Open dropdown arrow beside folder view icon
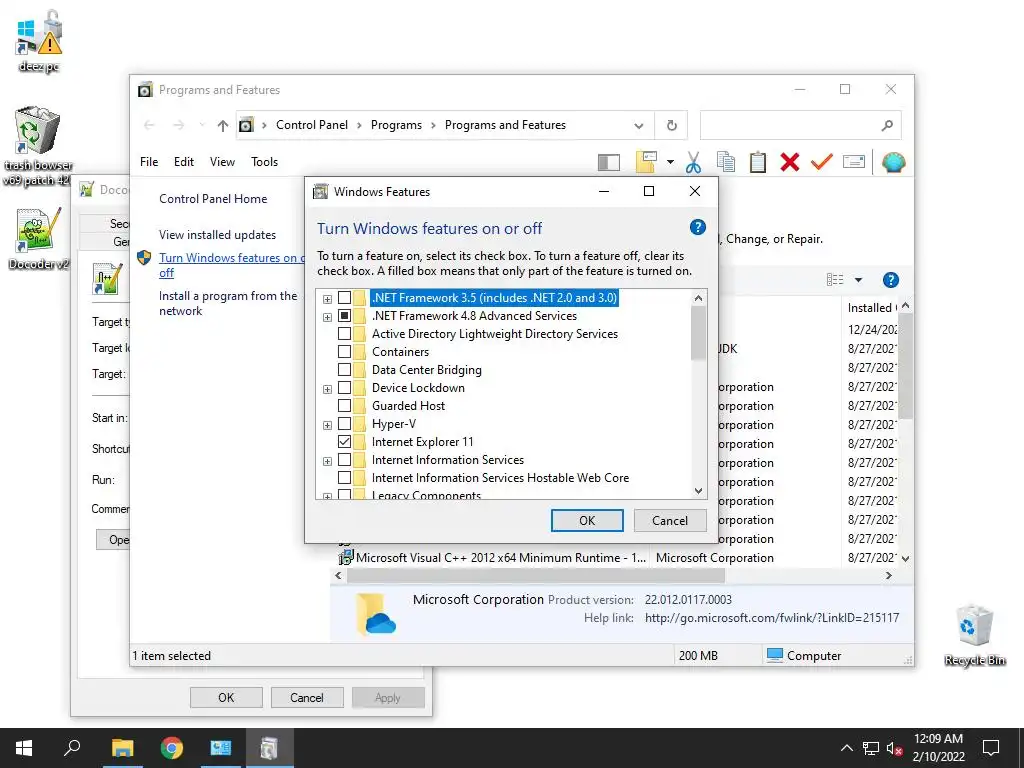This screenshot has height=768, width=1024. (670, 162)
